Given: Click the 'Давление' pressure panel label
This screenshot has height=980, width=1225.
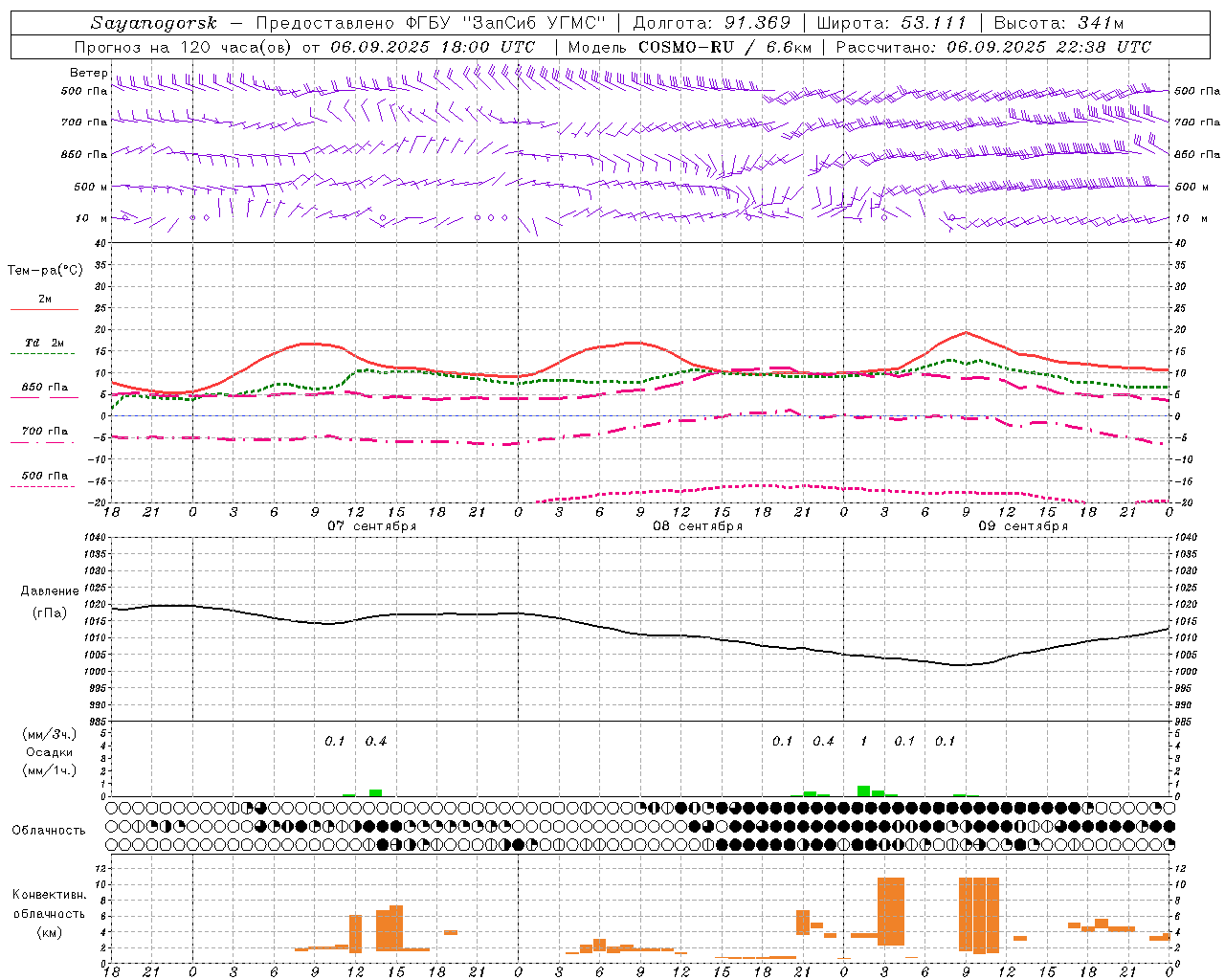Looking at the screenshot, I should (x=51, y=591).
